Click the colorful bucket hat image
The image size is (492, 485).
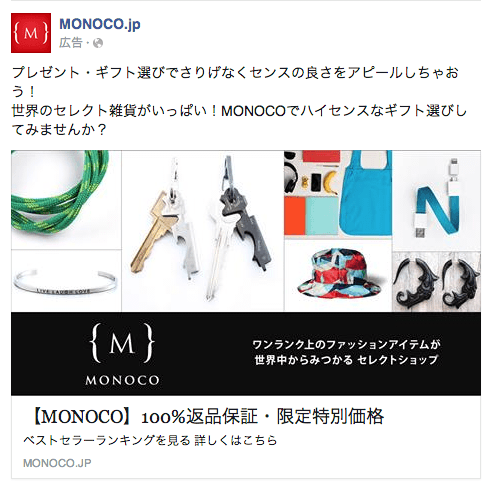coord(338,275)
